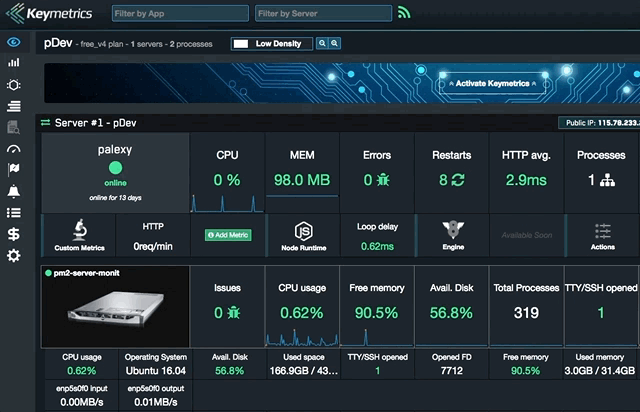Screen dimensions: 640x412
Task: Open Custom Metrics microscope tile
Action: [x=79, y=235]
